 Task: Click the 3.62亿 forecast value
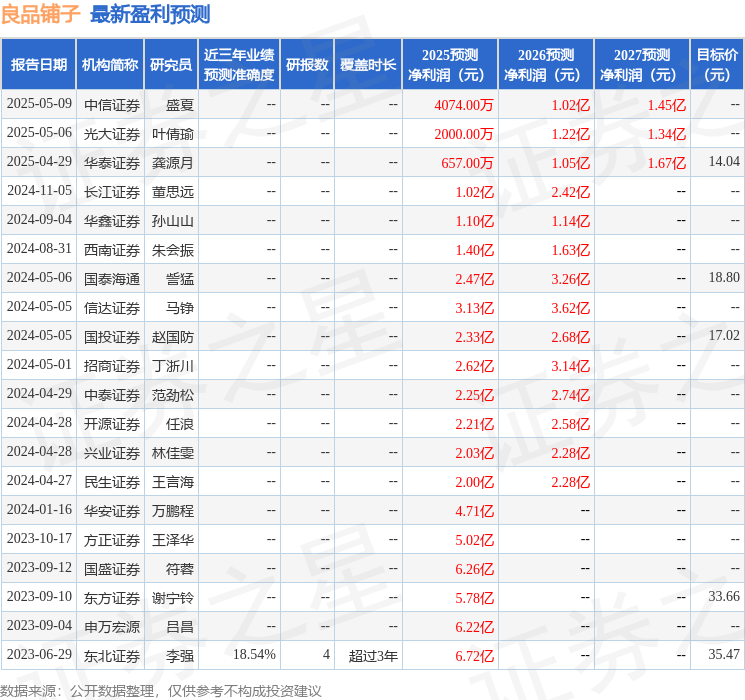(x=570, y=308)
